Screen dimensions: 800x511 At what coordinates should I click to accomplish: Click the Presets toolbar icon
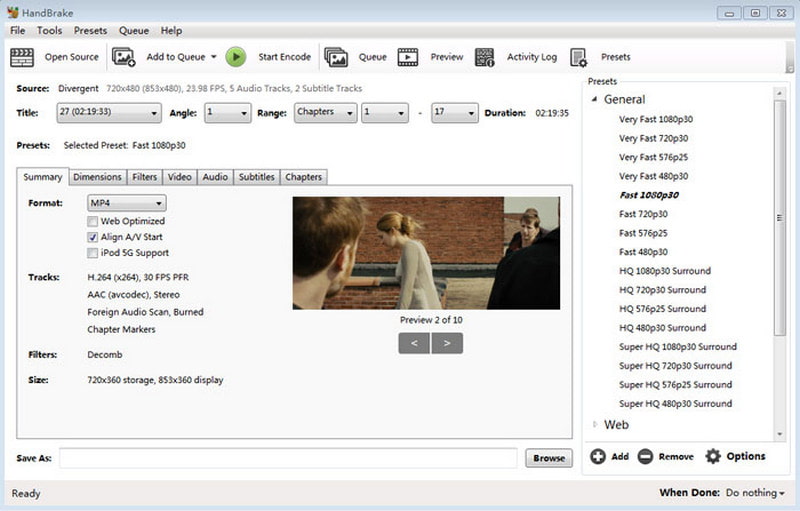[x=578, y=57]
